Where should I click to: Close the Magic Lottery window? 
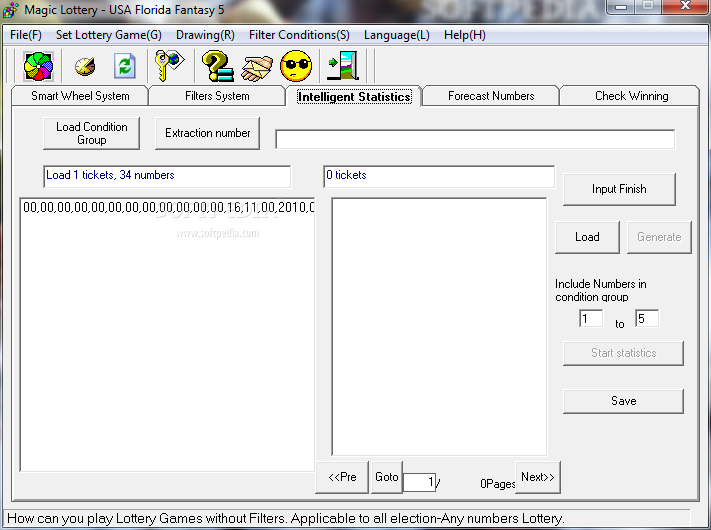(x=685, y=6)
